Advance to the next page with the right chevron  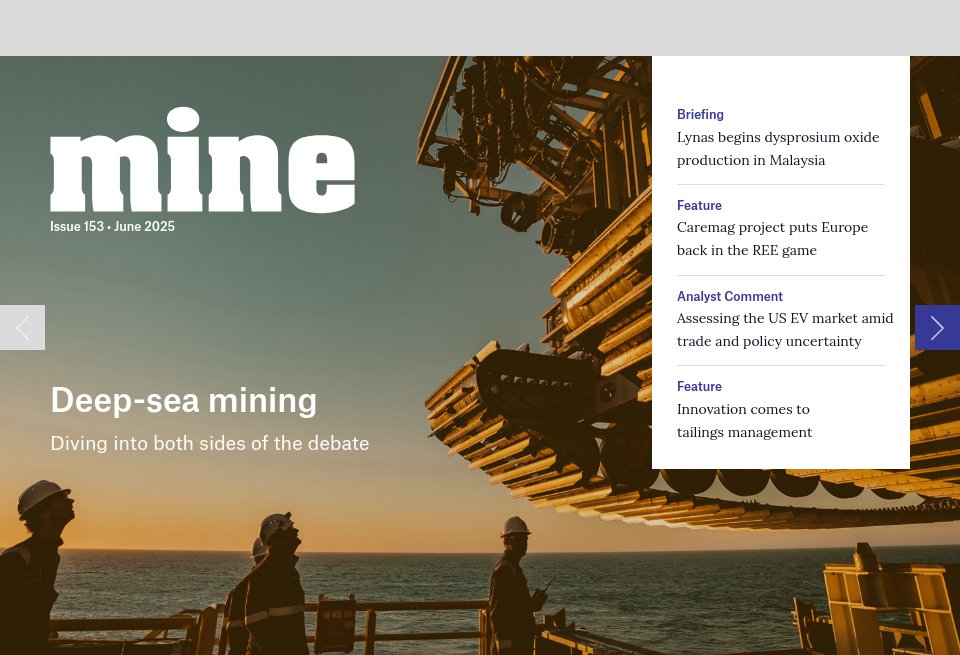[x=937, y=327]
